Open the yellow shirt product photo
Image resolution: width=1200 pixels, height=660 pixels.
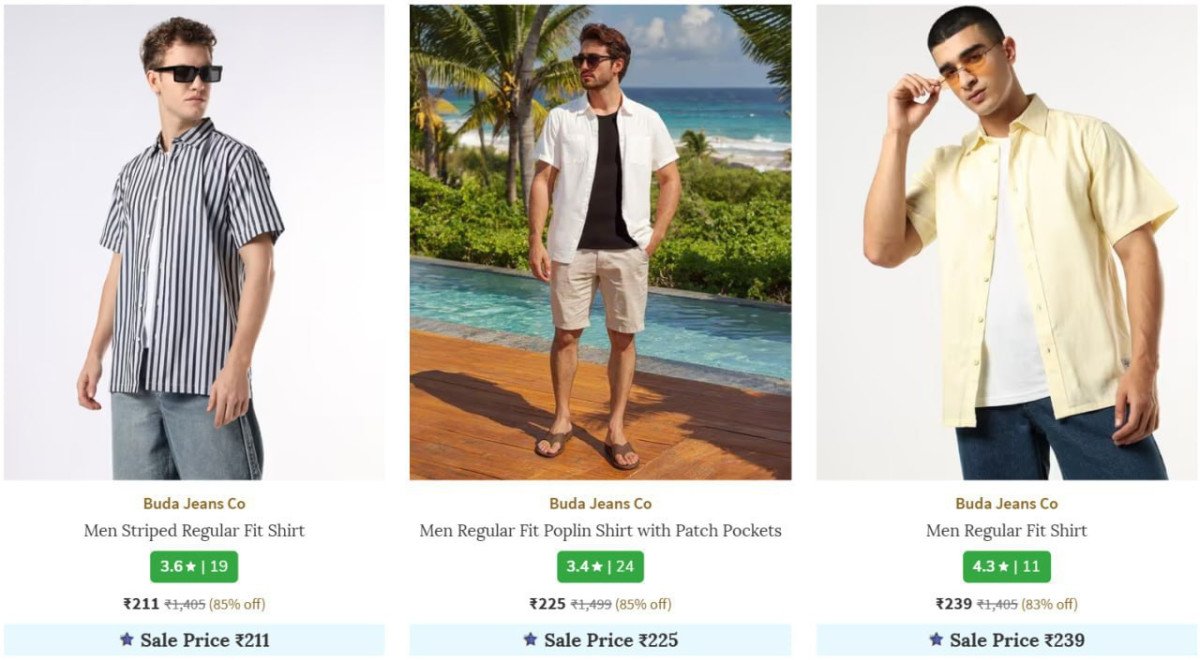coord(1006,242)
